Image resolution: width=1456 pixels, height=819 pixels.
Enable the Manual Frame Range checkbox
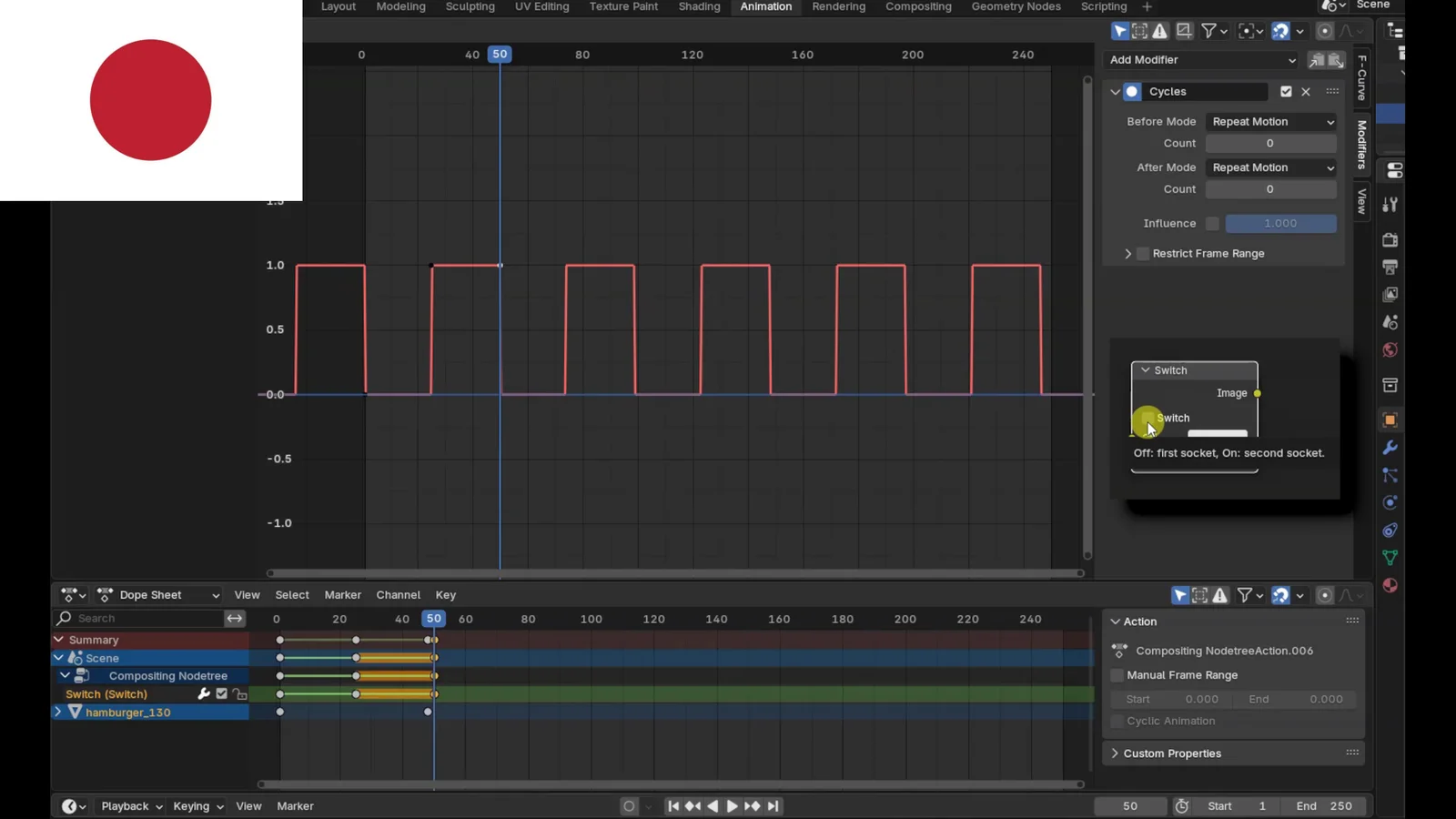(1117, 675)
